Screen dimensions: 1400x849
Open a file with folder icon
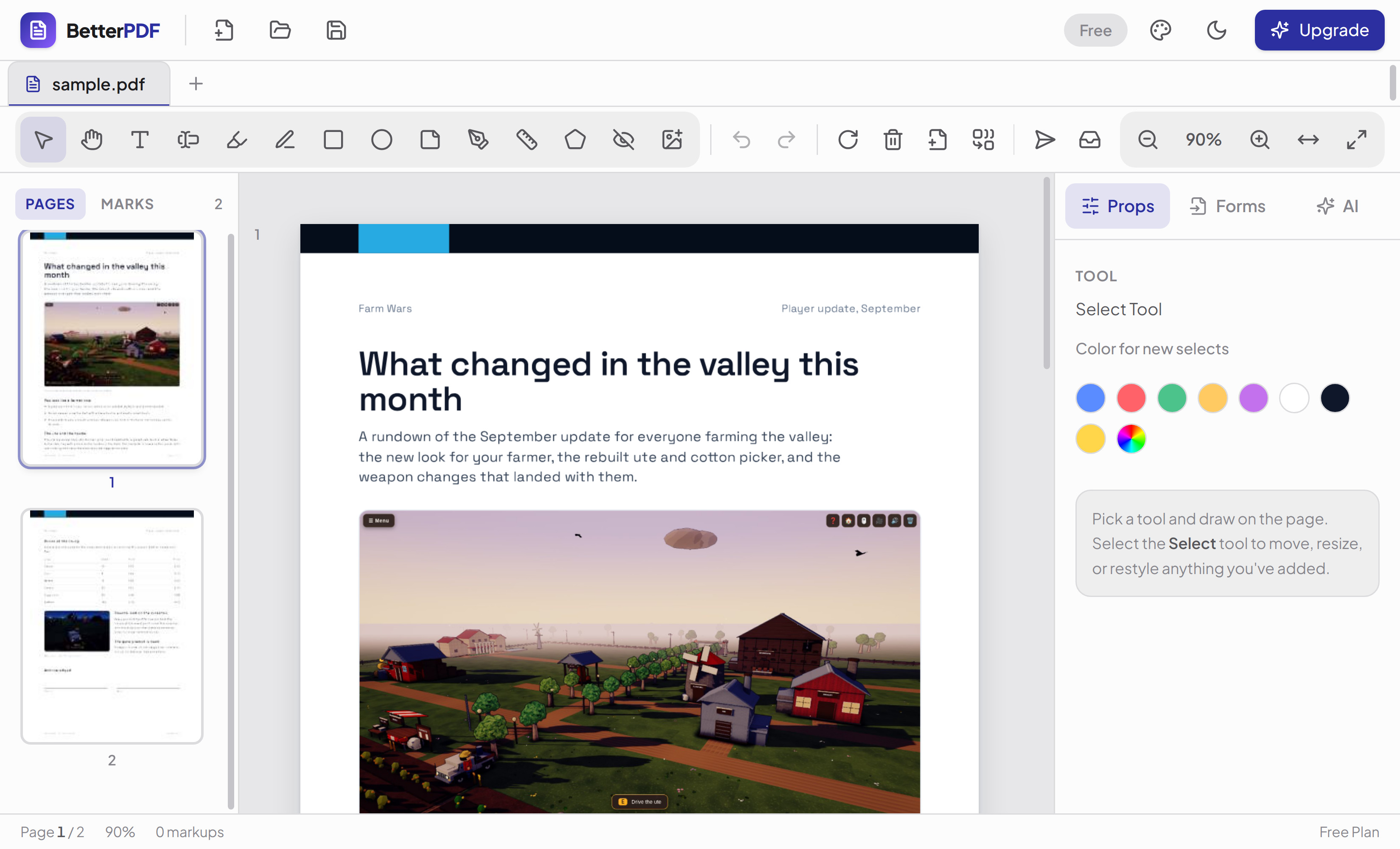pos(280,30)
